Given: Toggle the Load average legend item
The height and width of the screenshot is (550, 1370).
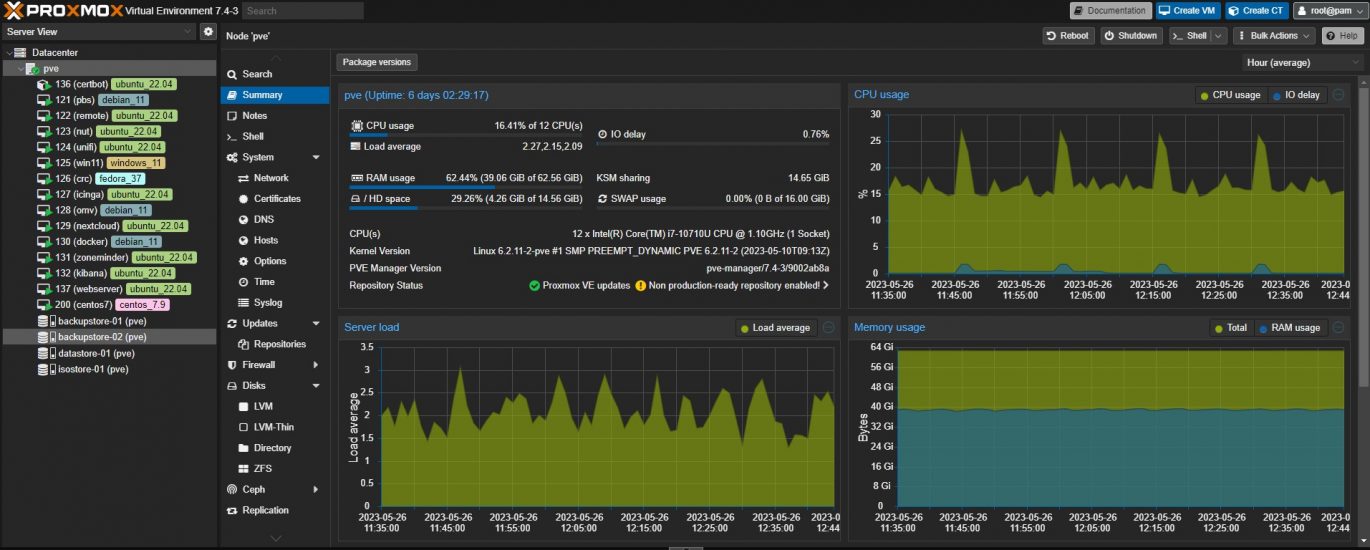Looking at the screenshot, I should (x=775, y=328).
